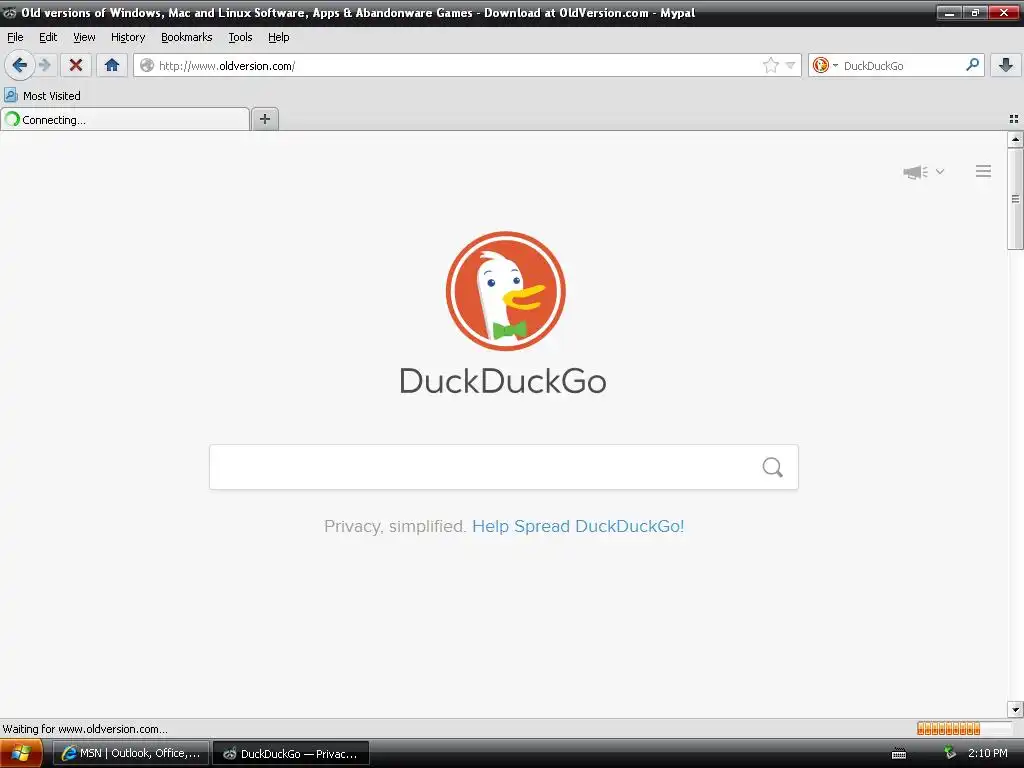Open search engine selector with DuckDuckGo icon
Image resolution: width=1024 pixels, height=768 pixels.
[x=824, y=65]
